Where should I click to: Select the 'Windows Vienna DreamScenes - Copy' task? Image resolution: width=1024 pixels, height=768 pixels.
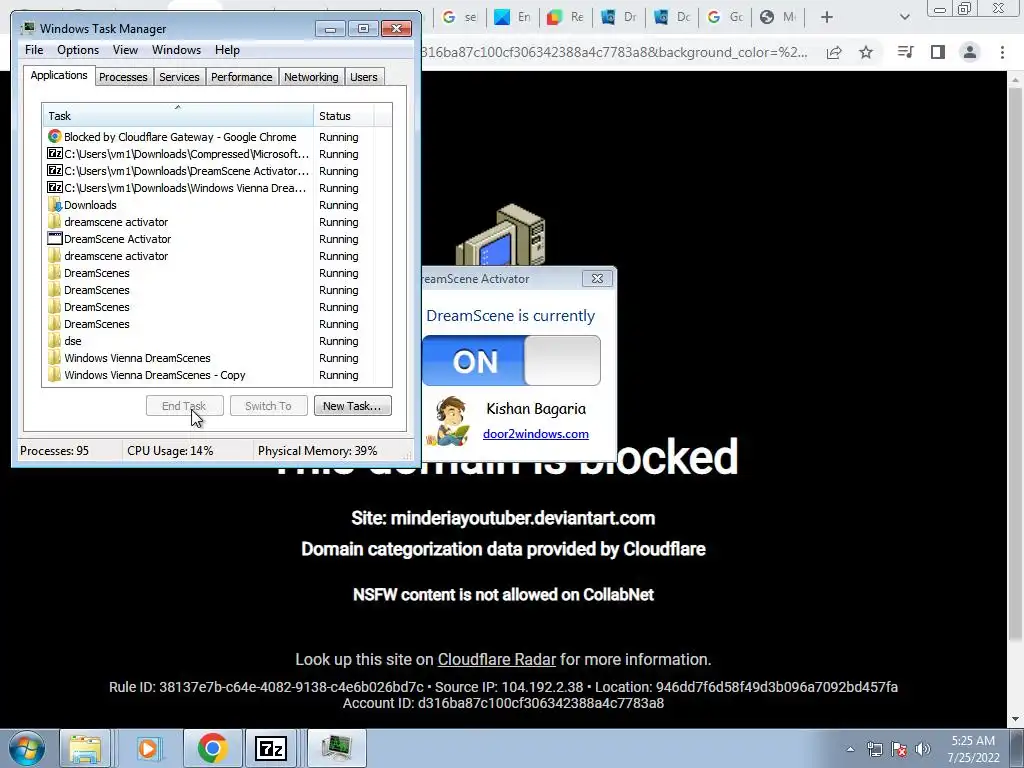point(217,375)
